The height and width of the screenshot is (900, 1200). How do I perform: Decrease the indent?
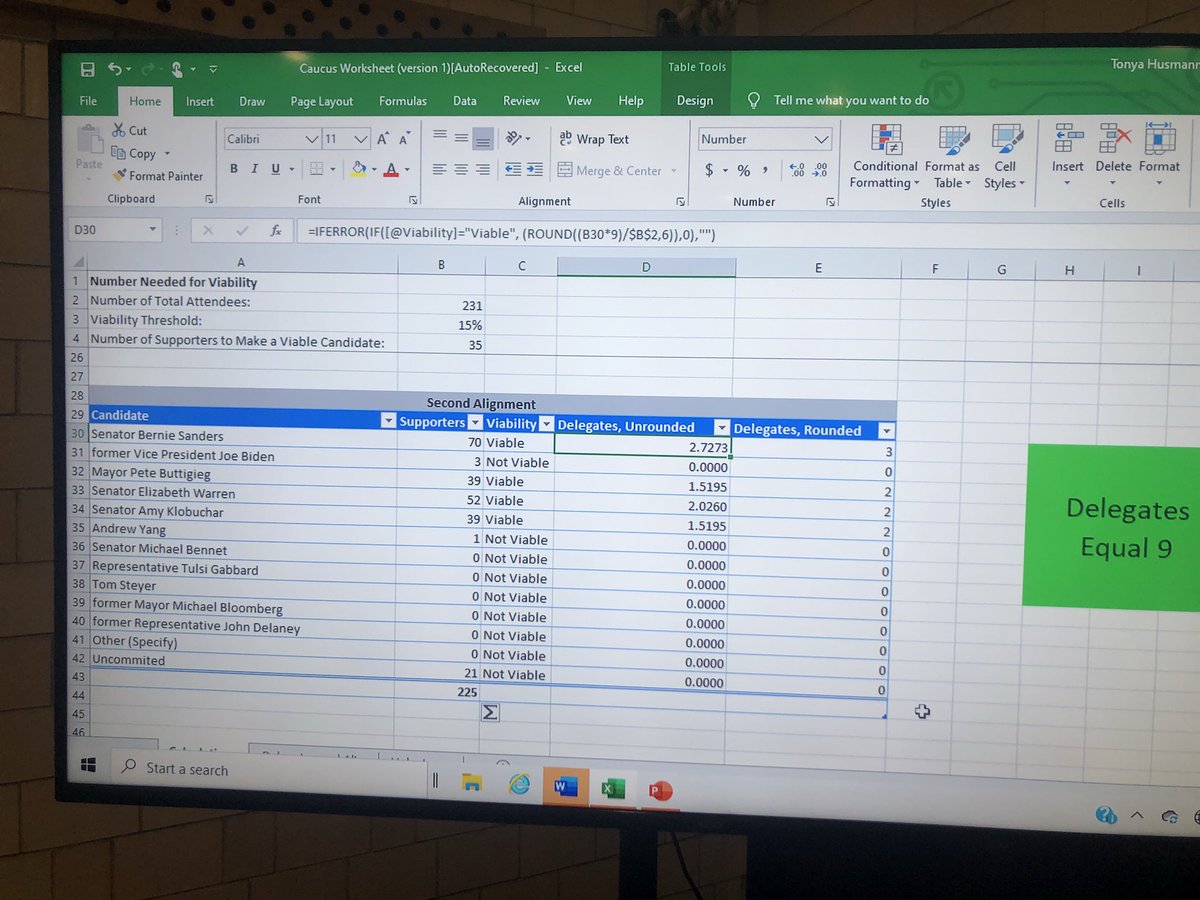pyautogui.click(x=513, y=170)
